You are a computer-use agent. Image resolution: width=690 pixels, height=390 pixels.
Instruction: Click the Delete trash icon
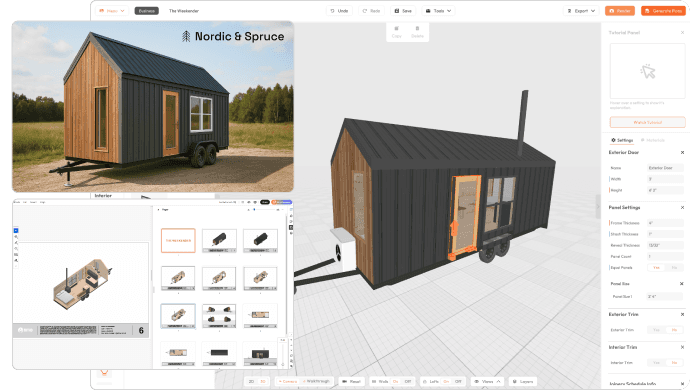[x=417, y=32]
